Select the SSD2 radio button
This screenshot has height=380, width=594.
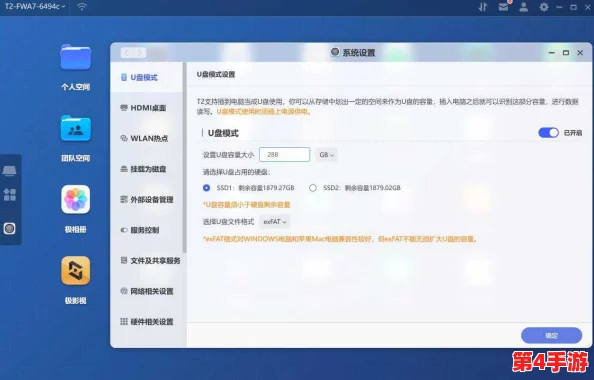313,188
